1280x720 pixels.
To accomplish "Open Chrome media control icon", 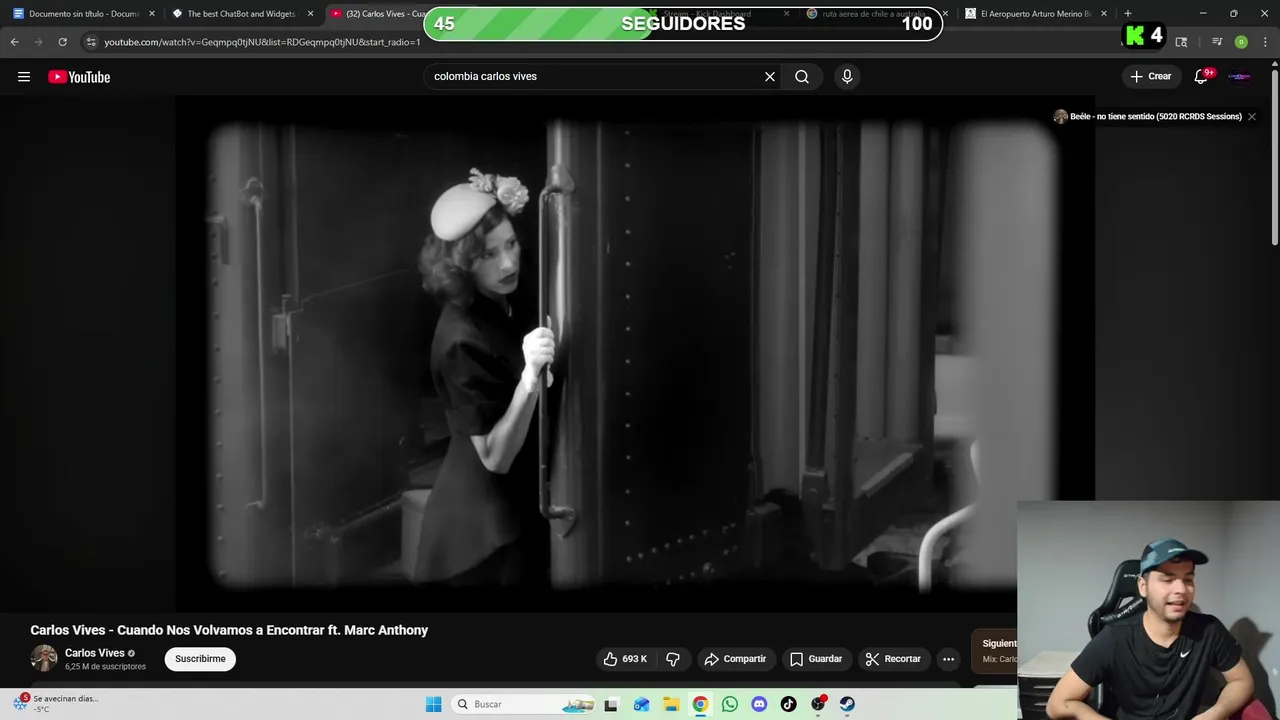I will pos(1217,42).
